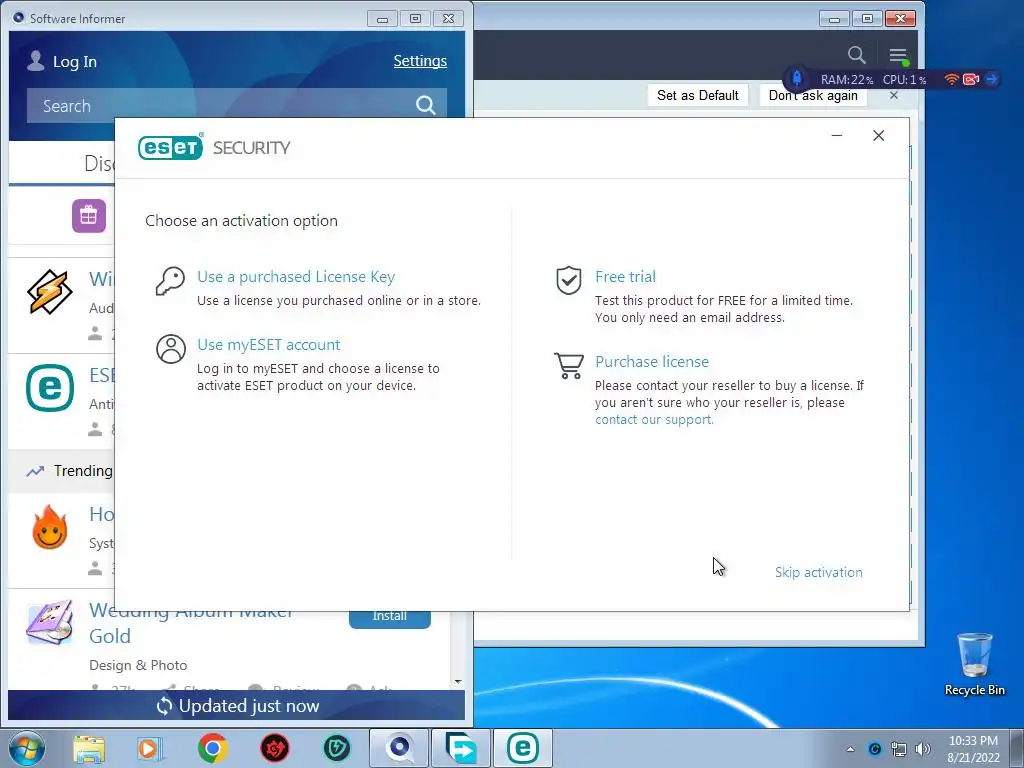Screen dimensions: 1024x768
Task: Click the ESET app icon in Software Informer list
Action: 50,388
